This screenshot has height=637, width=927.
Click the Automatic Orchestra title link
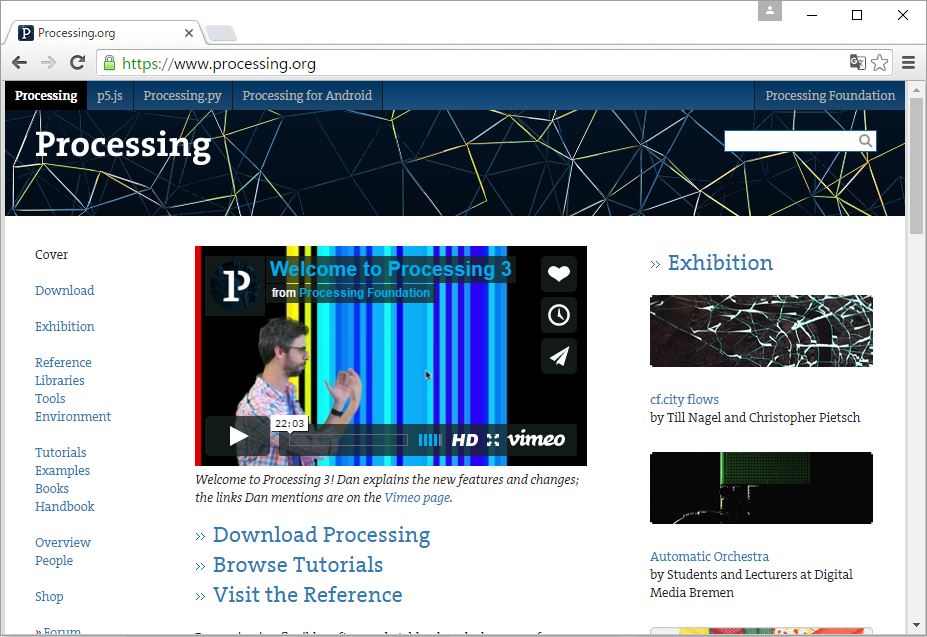pos(709,557)
